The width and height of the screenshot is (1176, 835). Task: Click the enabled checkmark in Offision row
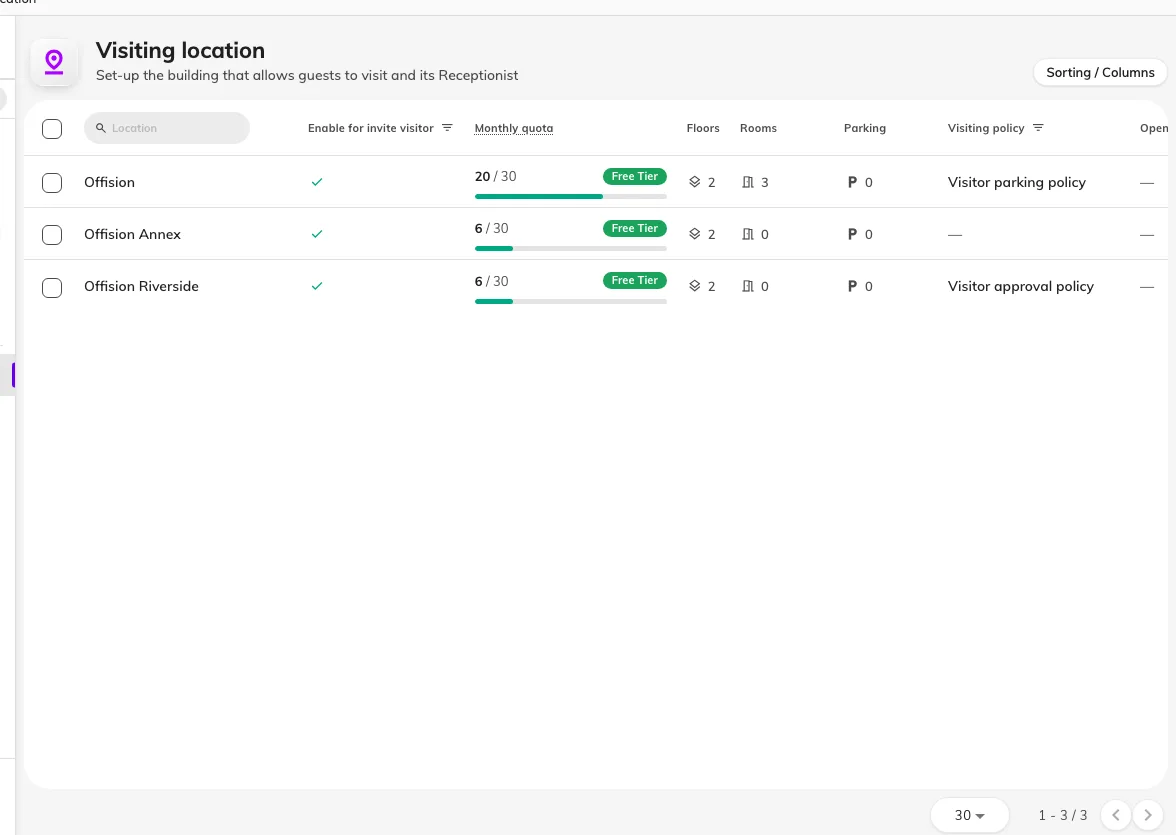tap(317, 182)
